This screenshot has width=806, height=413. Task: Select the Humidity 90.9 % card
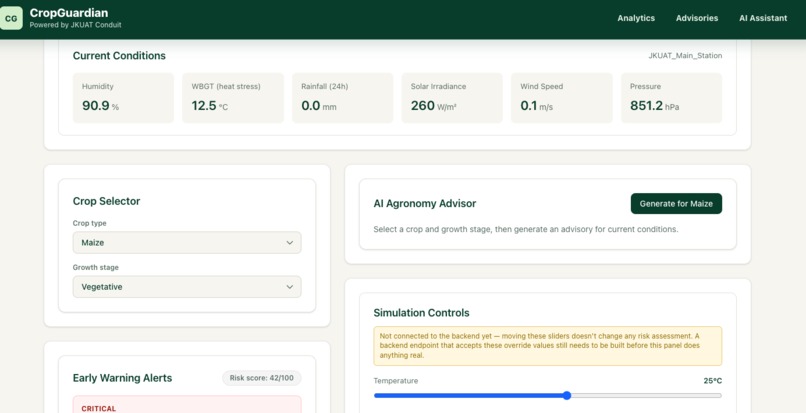coord(123,98)
